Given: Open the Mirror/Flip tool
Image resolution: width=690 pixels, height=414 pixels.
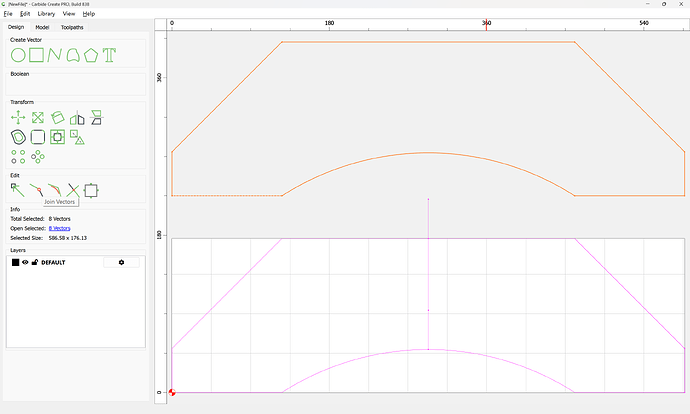Looking at the screenshot, I should (x=76, y=118).
